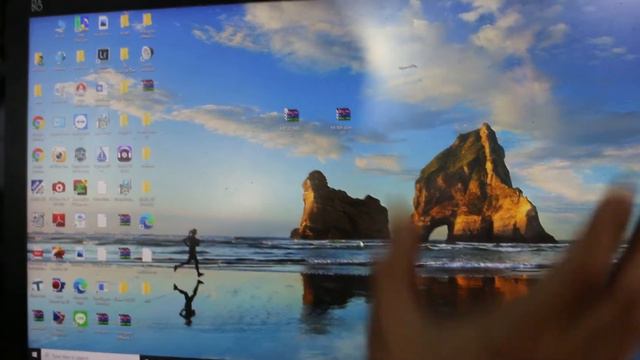Select the blue-red play triangle app icon
The width and height of the screenshot is (640, 360).
pos(59,317)
